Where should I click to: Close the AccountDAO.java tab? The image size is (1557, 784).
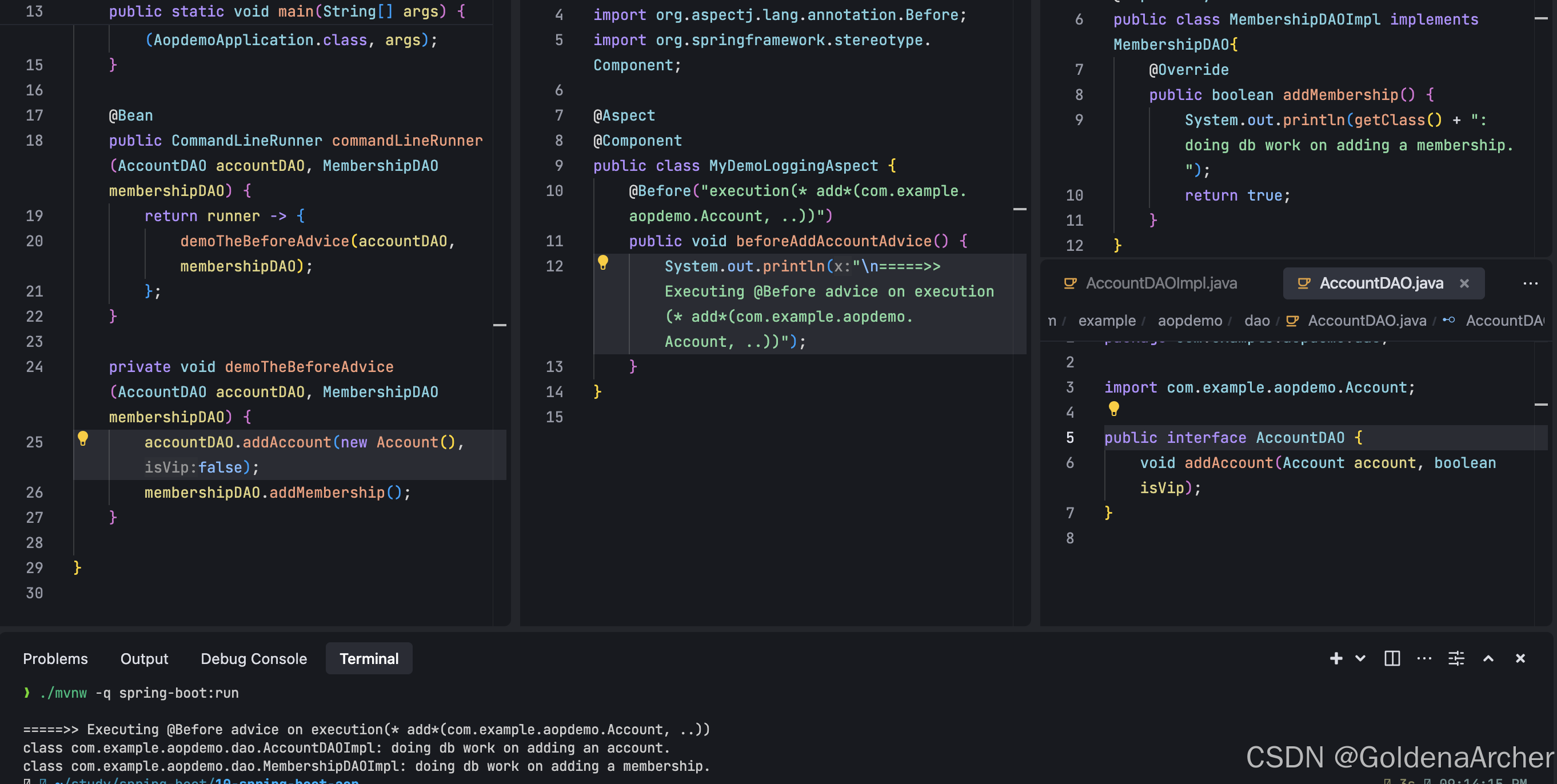point(1464,283)
